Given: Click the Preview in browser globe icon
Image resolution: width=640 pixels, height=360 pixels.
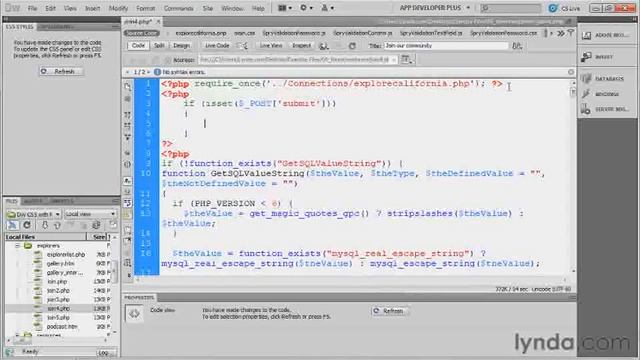Looking at the screenshot, I should pos(324,46).
